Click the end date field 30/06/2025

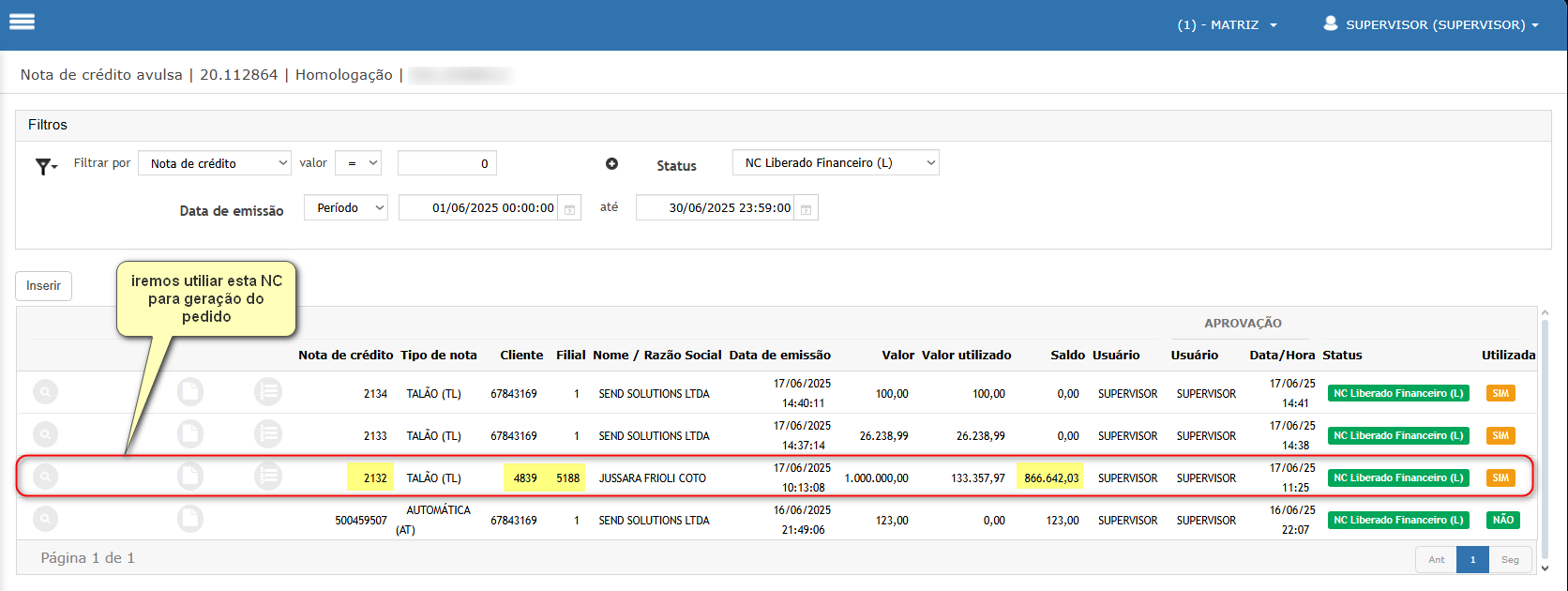(x=716, y=208)
